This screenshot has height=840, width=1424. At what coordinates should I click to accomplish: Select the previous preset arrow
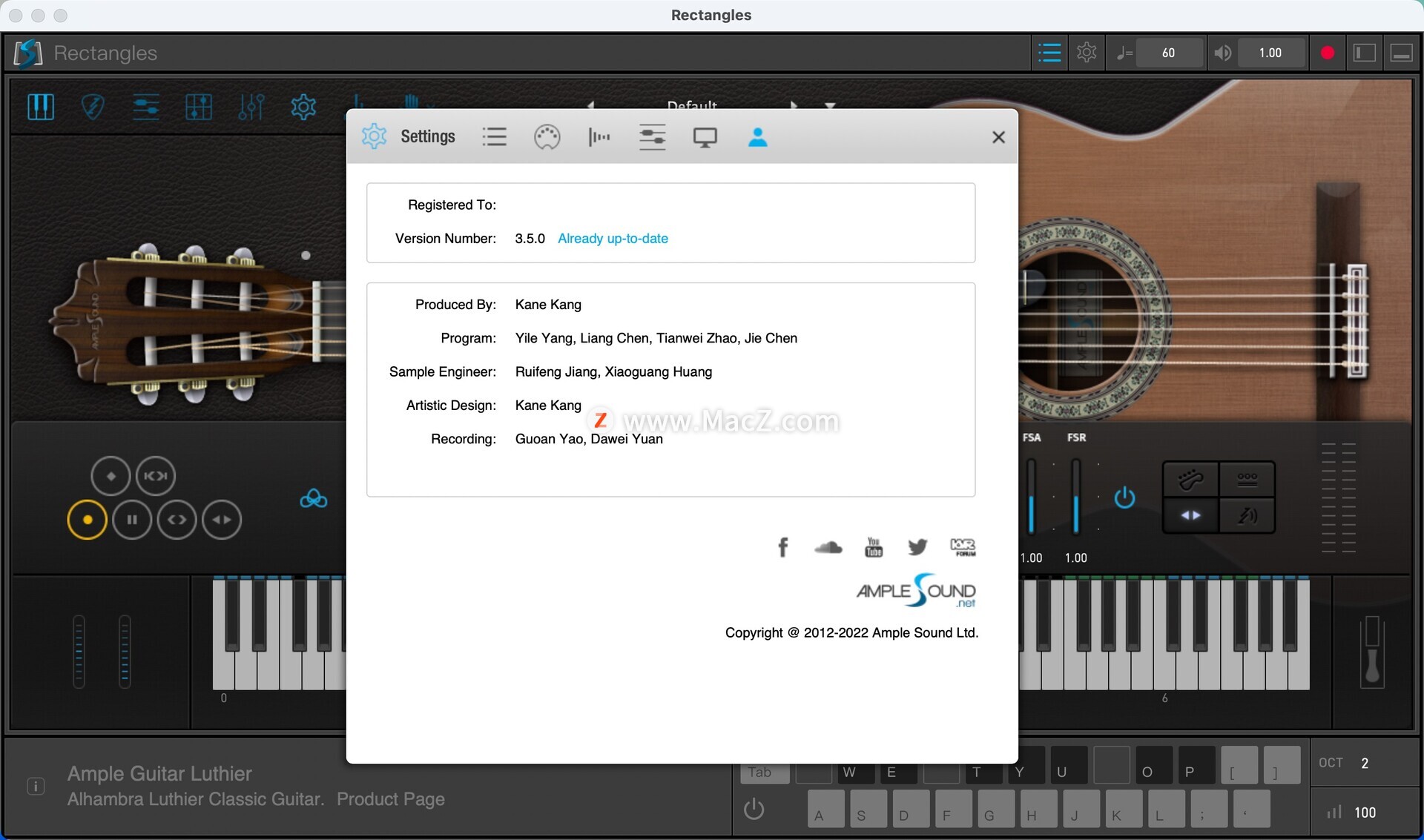point(591,105)
